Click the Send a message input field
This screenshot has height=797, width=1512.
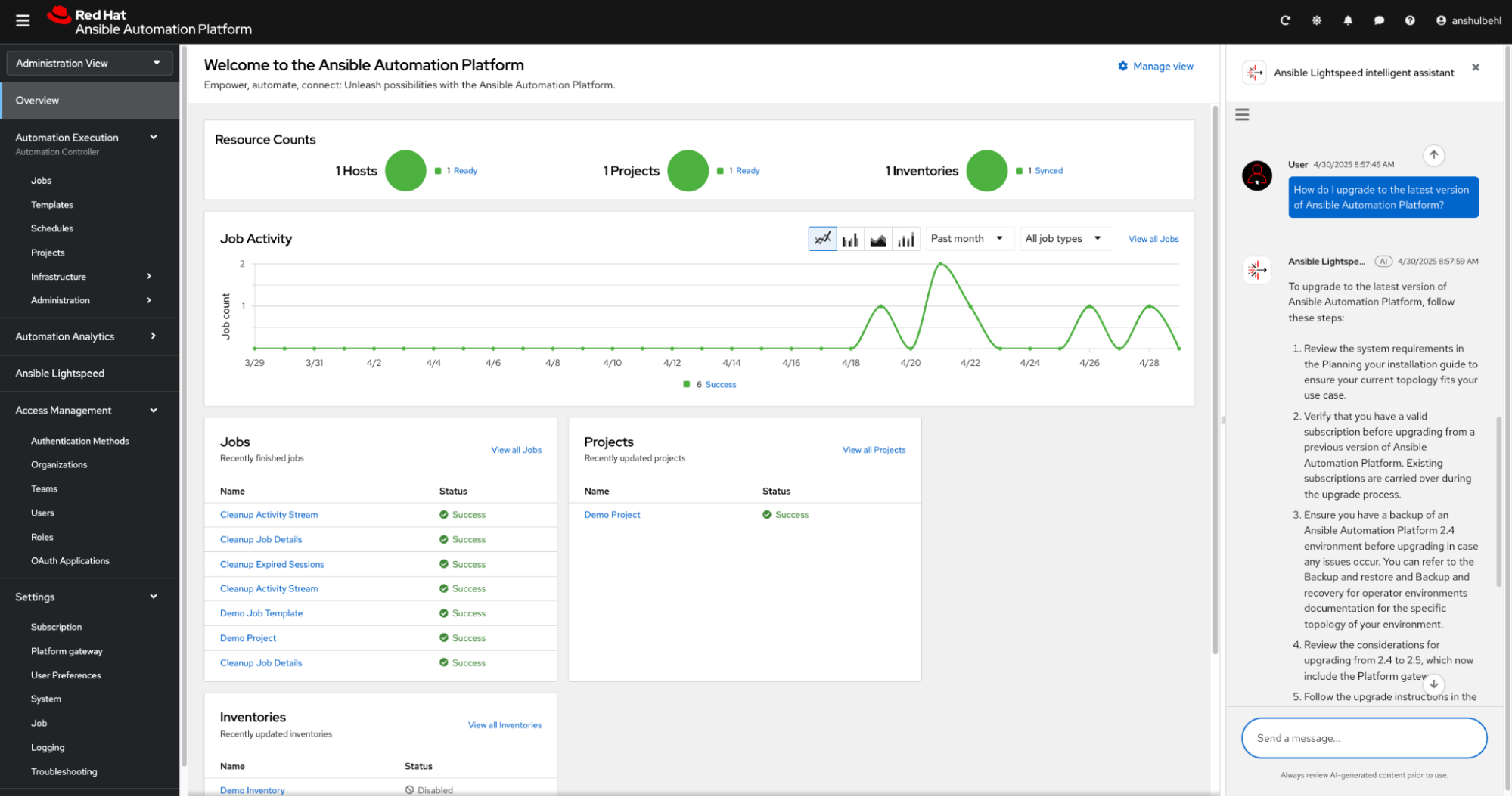pyautogui.click(x=1363, y=738)
